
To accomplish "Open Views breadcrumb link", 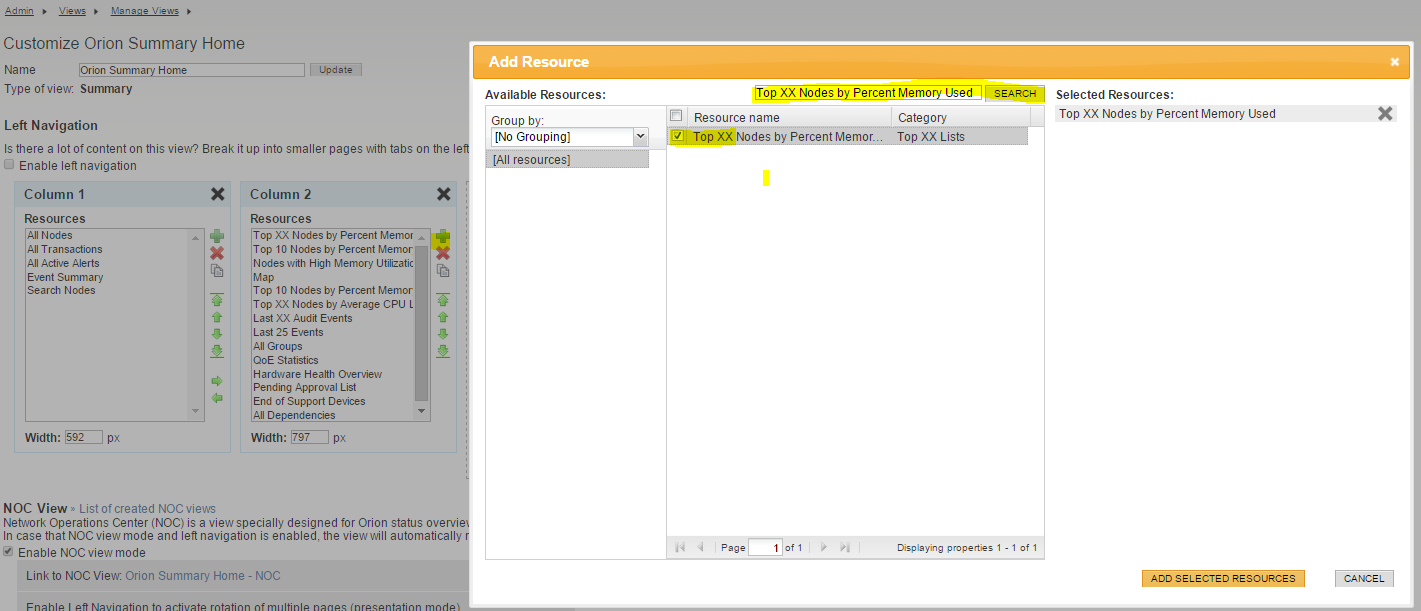I will click(x=72, y=11).
